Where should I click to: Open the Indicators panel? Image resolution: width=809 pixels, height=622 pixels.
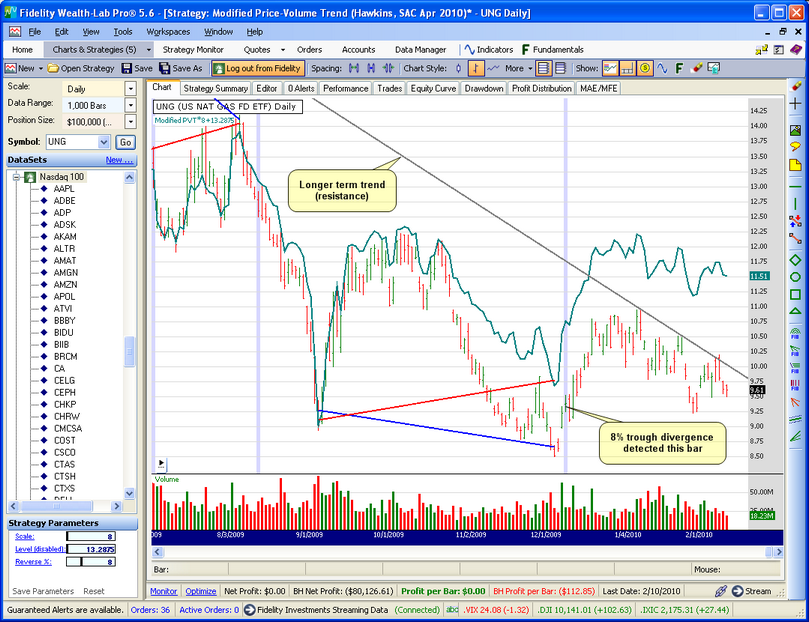coord(487,49)
